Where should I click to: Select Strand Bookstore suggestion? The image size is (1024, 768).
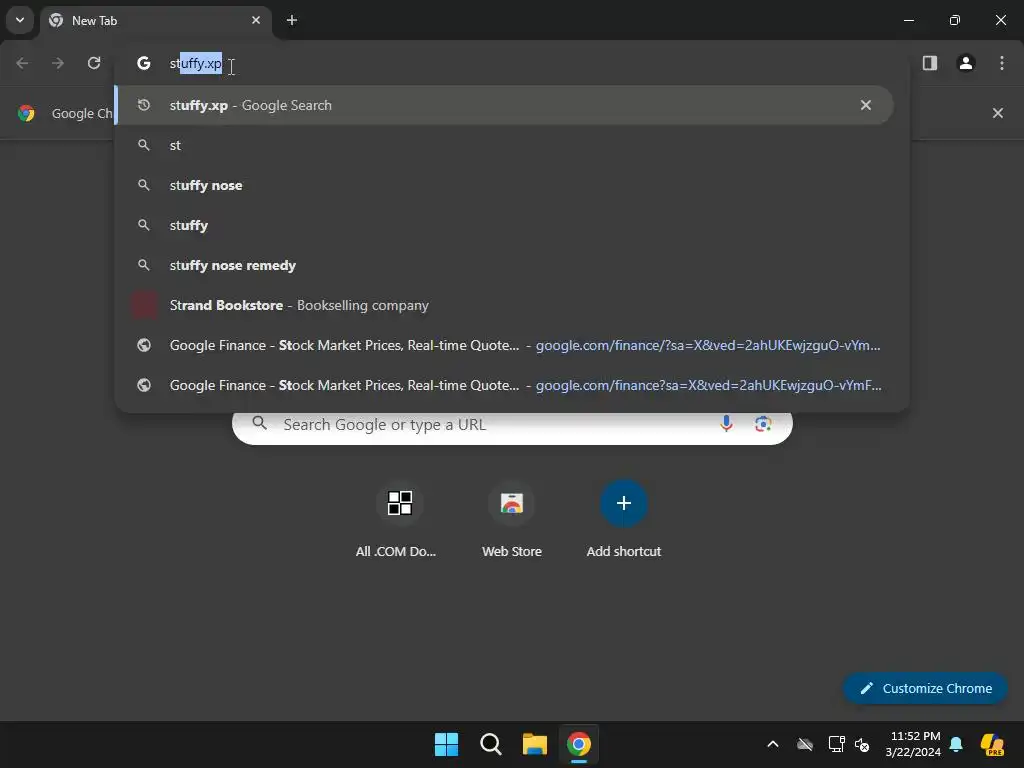coord(512,305)
